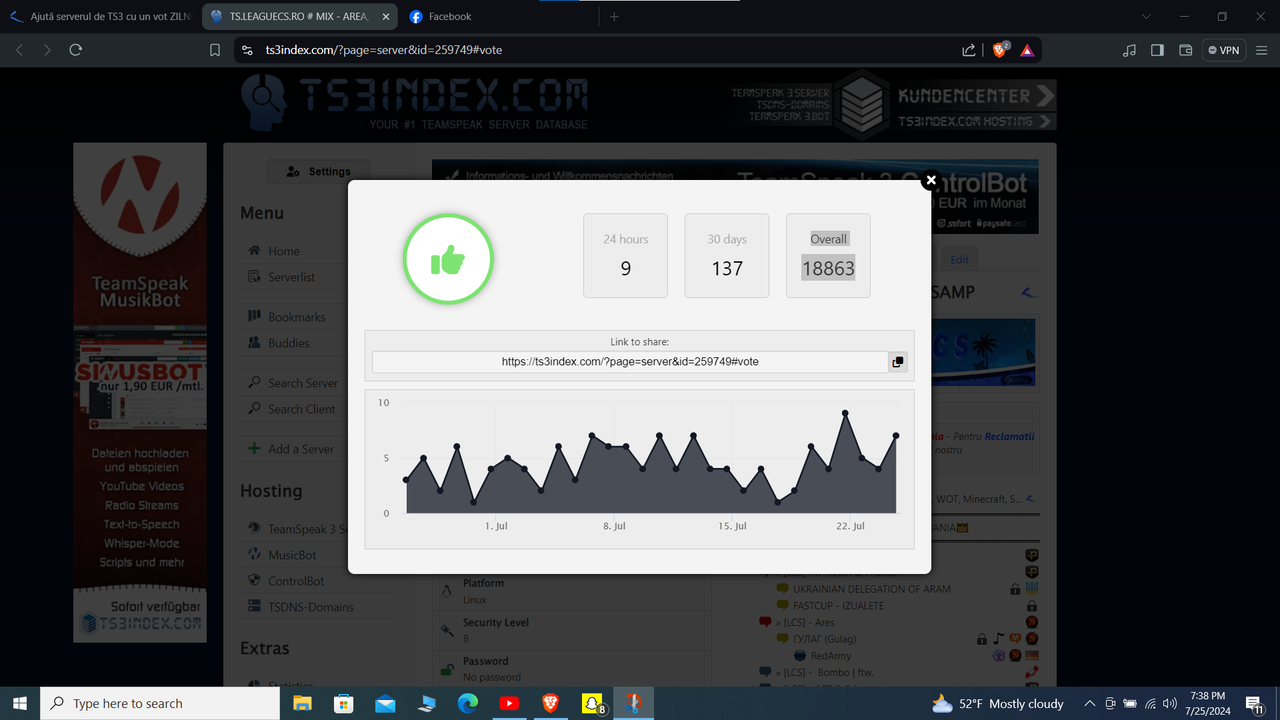
Task: Click the highest chart data point of 9
Action: [x=845, y=413]
